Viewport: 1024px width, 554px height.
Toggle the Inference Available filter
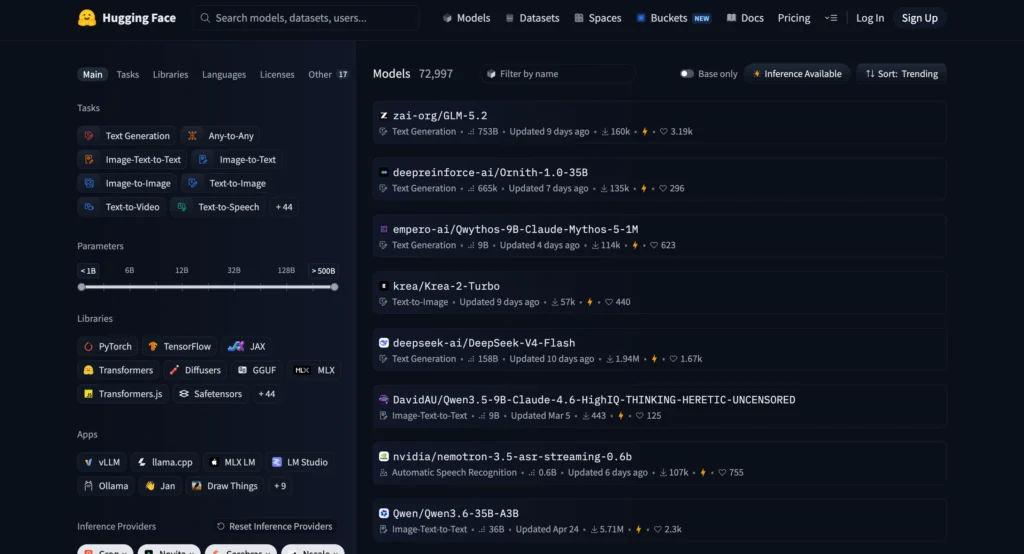[x=797, y=74]
